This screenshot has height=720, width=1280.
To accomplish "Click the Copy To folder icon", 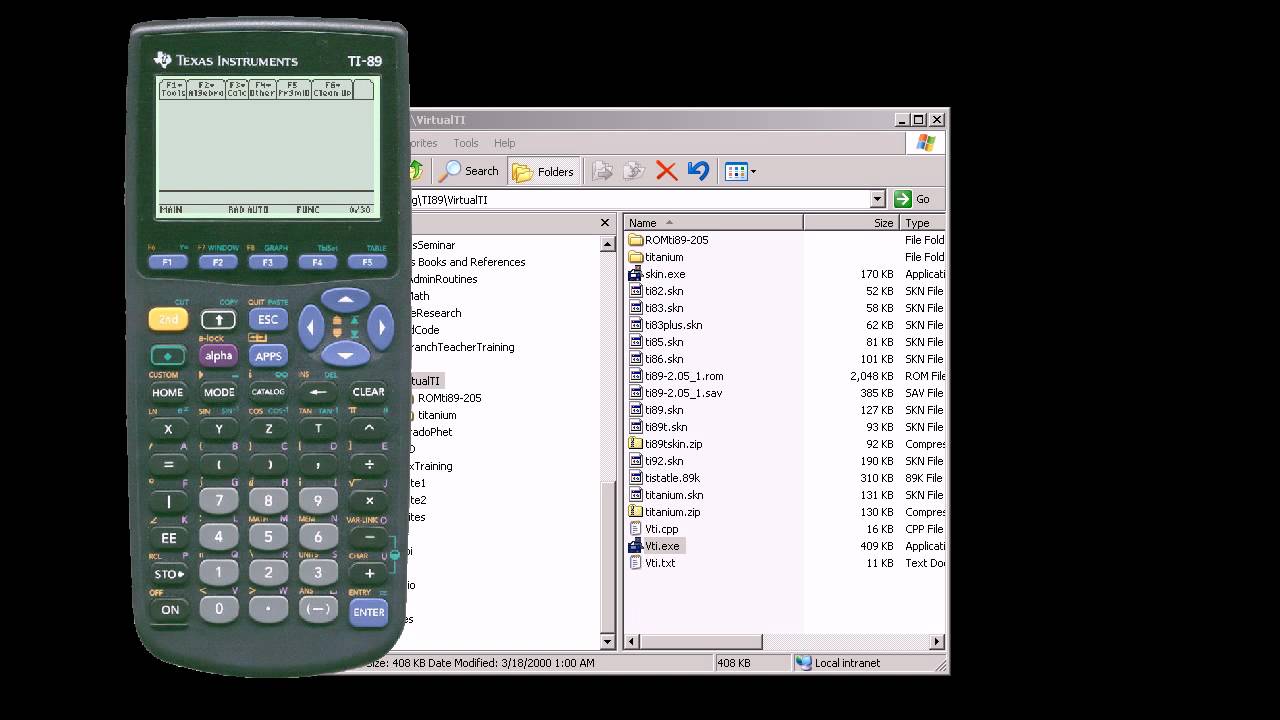I will 635,171.
